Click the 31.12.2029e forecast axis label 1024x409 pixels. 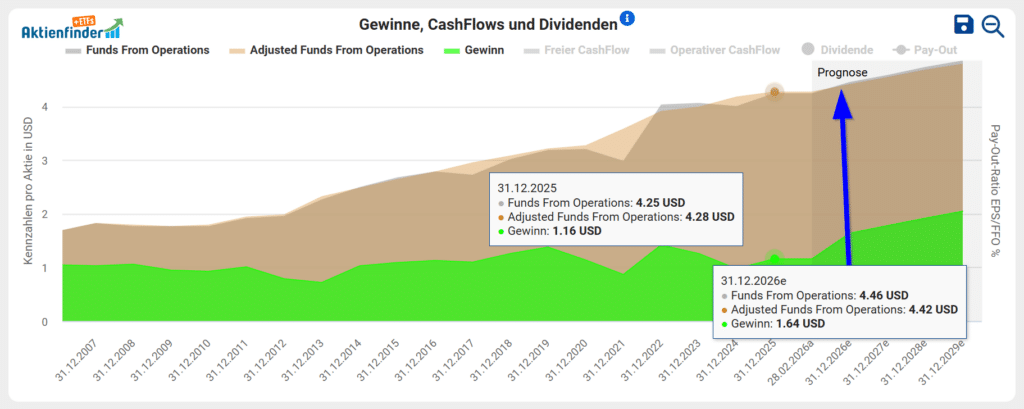click(940, 364)
